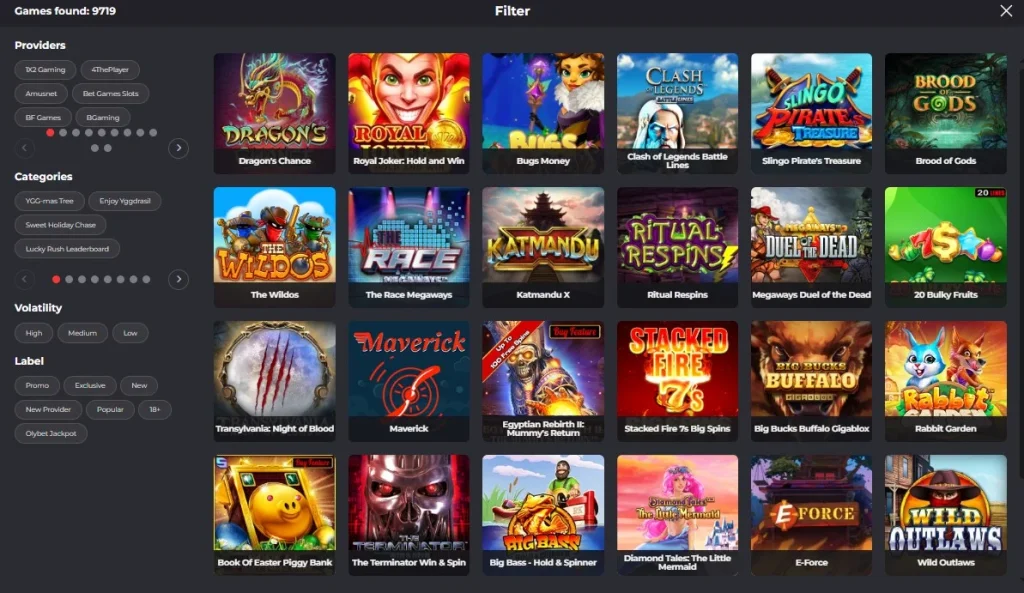Jump to second providers pagination dot

63,133
